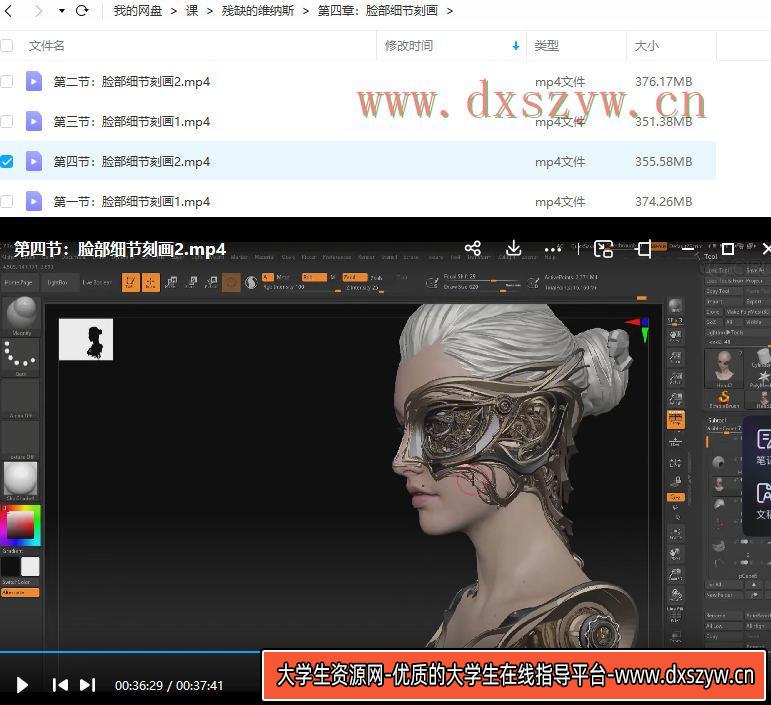Play the video

22,685
